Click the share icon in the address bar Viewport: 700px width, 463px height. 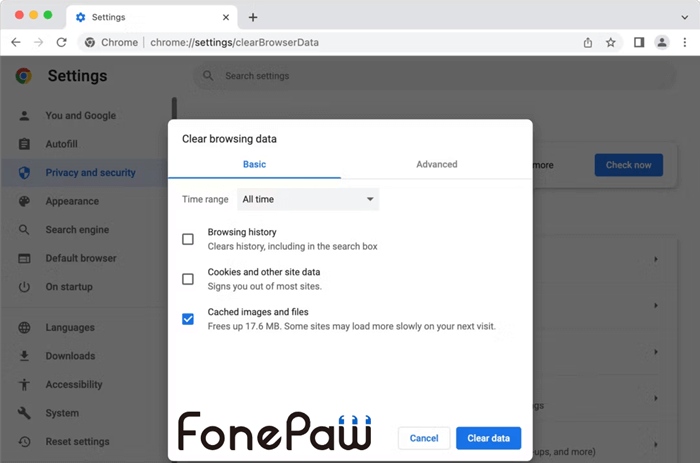(x=588, y=42)
